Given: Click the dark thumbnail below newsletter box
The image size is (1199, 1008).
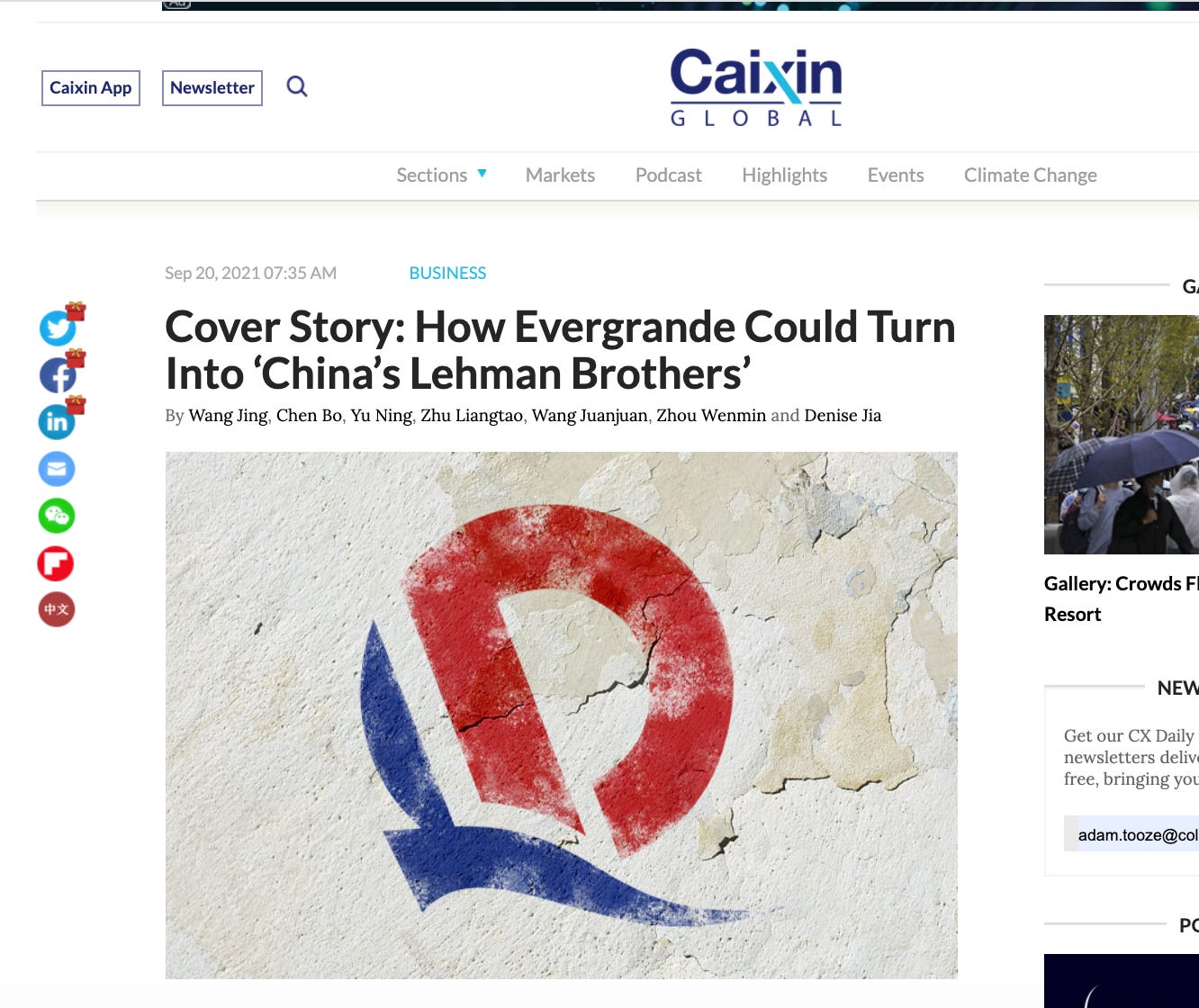Looking at the screenshot, I should pos(1122,981).
